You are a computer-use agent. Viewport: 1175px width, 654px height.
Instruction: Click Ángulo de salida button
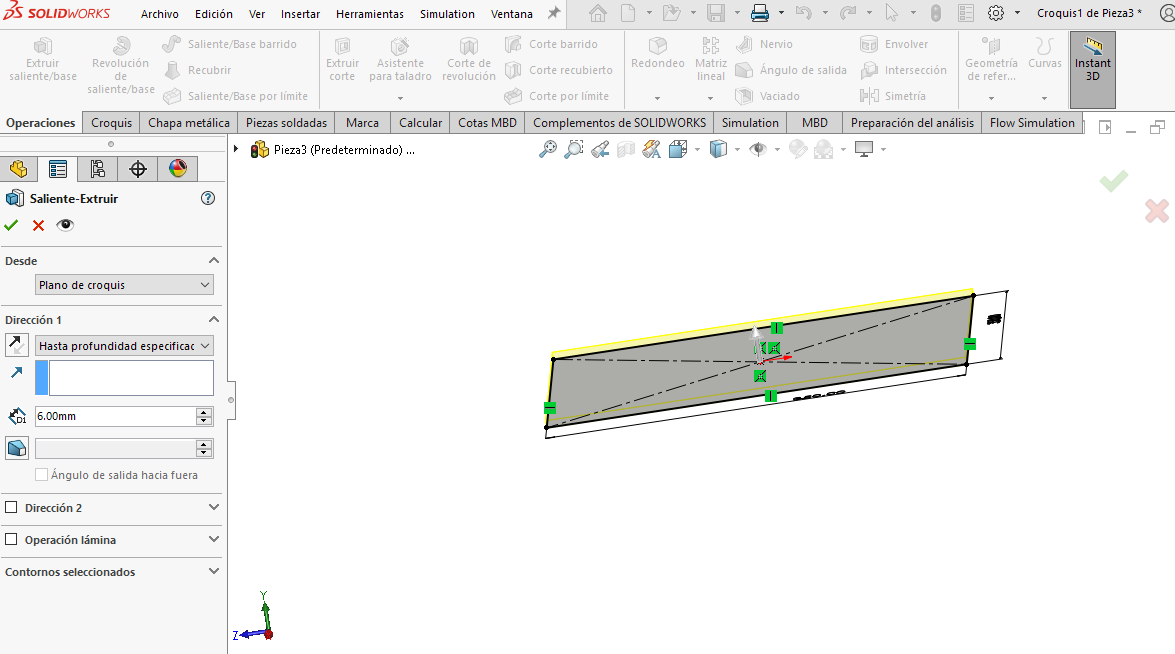point(791,70)
